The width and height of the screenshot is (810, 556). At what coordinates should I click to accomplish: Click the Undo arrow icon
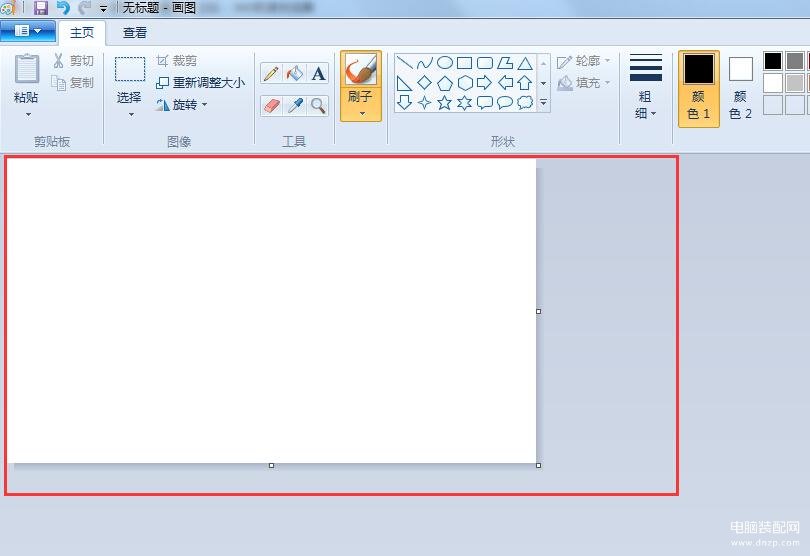[x=63, y=8]
